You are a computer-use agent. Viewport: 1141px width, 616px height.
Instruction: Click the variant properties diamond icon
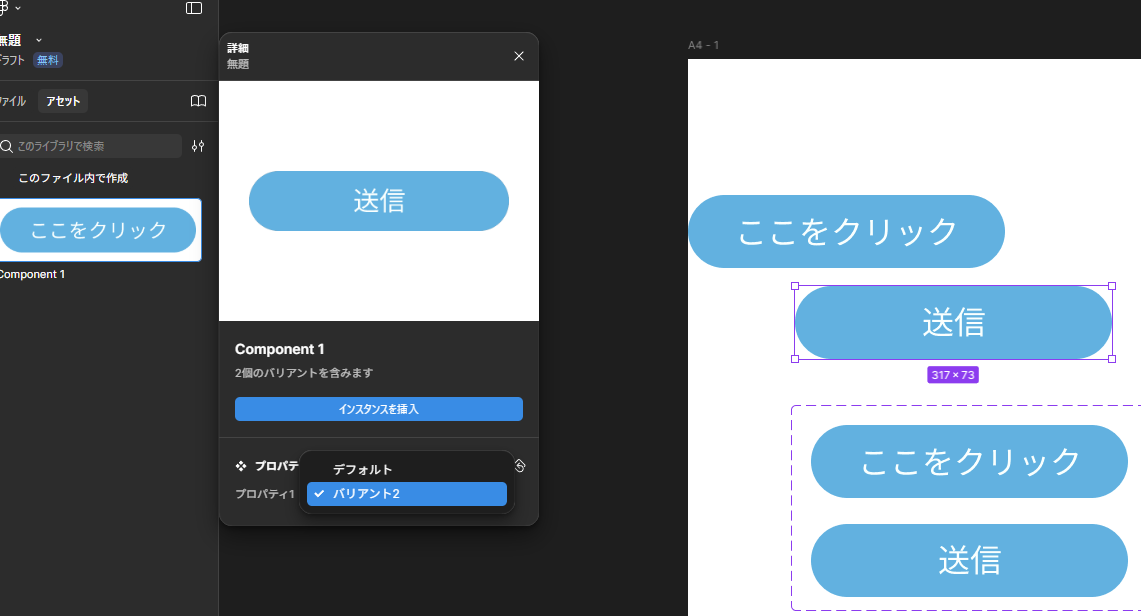click(x=241, y=466)
